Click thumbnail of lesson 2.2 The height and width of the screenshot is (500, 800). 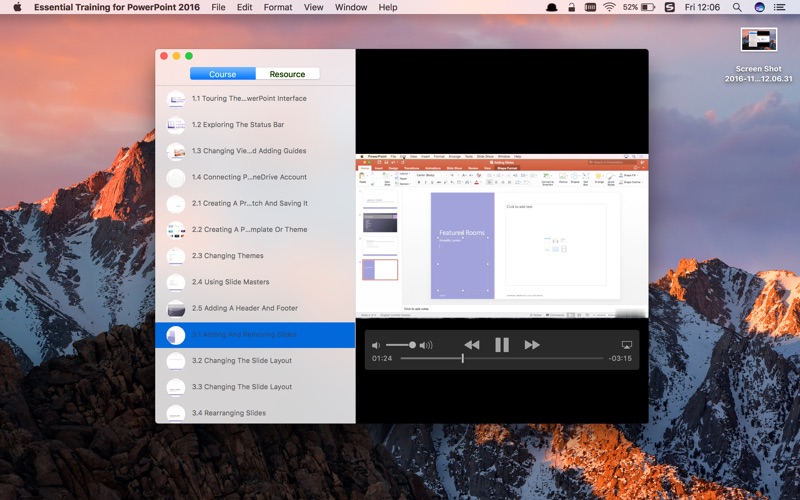click(176, 230)
